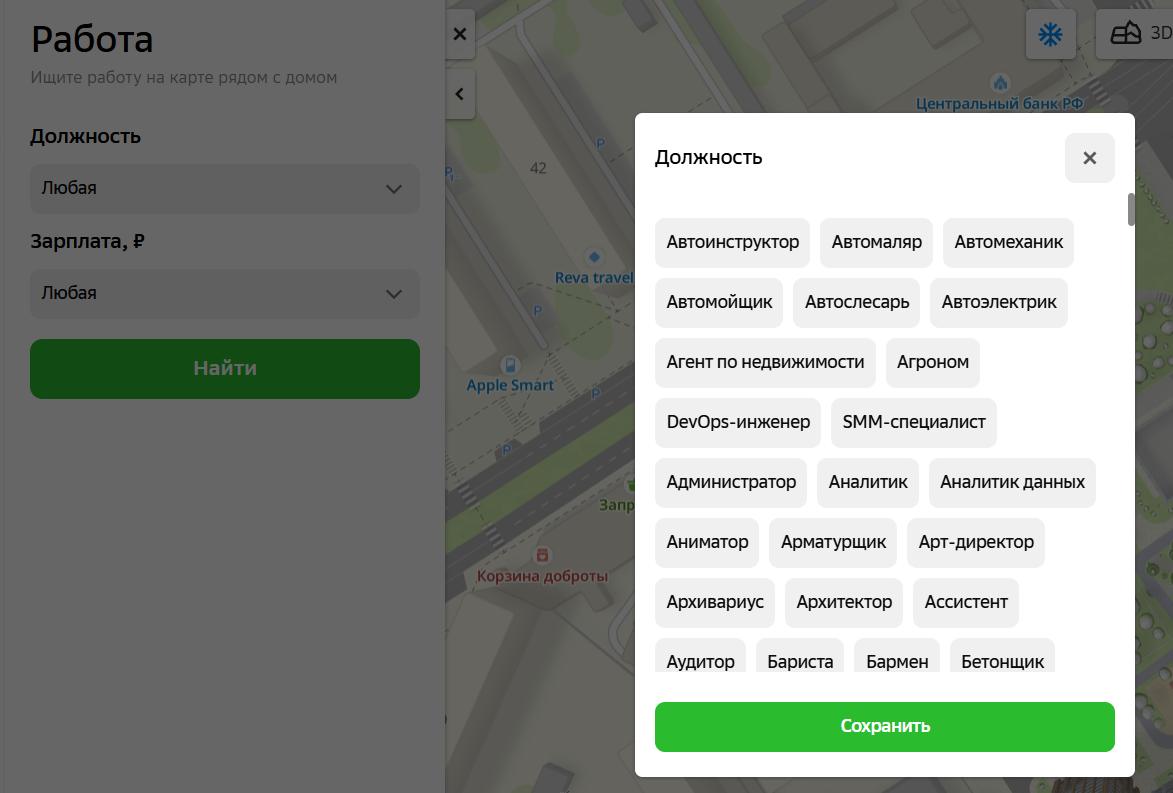Click the Reva travel map marker
Screen dimensions: 1173x793
click(595, 258)
